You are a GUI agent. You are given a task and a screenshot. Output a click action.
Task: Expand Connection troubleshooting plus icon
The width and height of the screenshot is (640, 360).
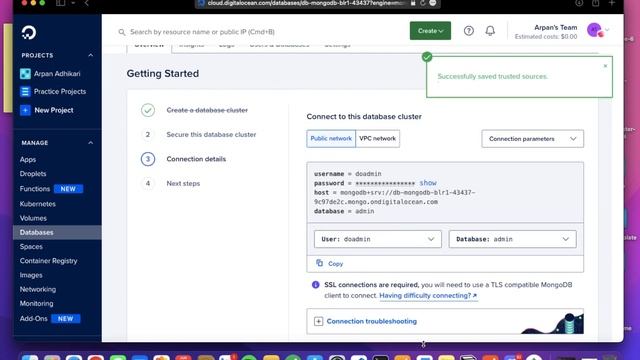pyautogui.click(x=318, y=321)
